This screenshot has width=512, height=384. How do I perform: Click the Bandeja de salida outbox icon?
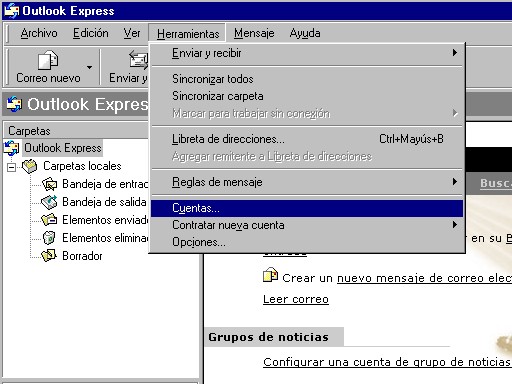[49, 202]
